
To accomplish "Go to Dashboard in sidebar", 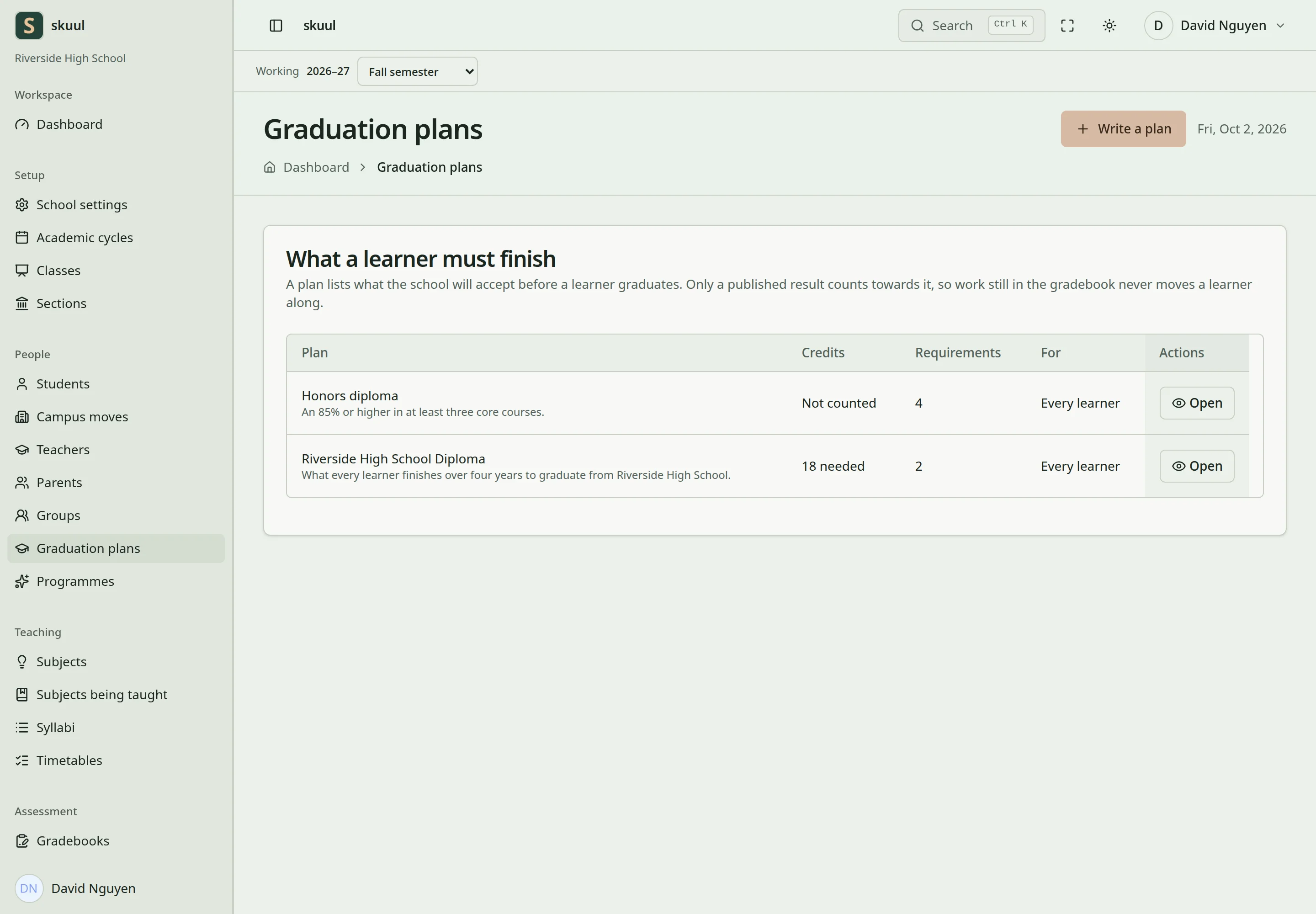I will pos(116,124).
